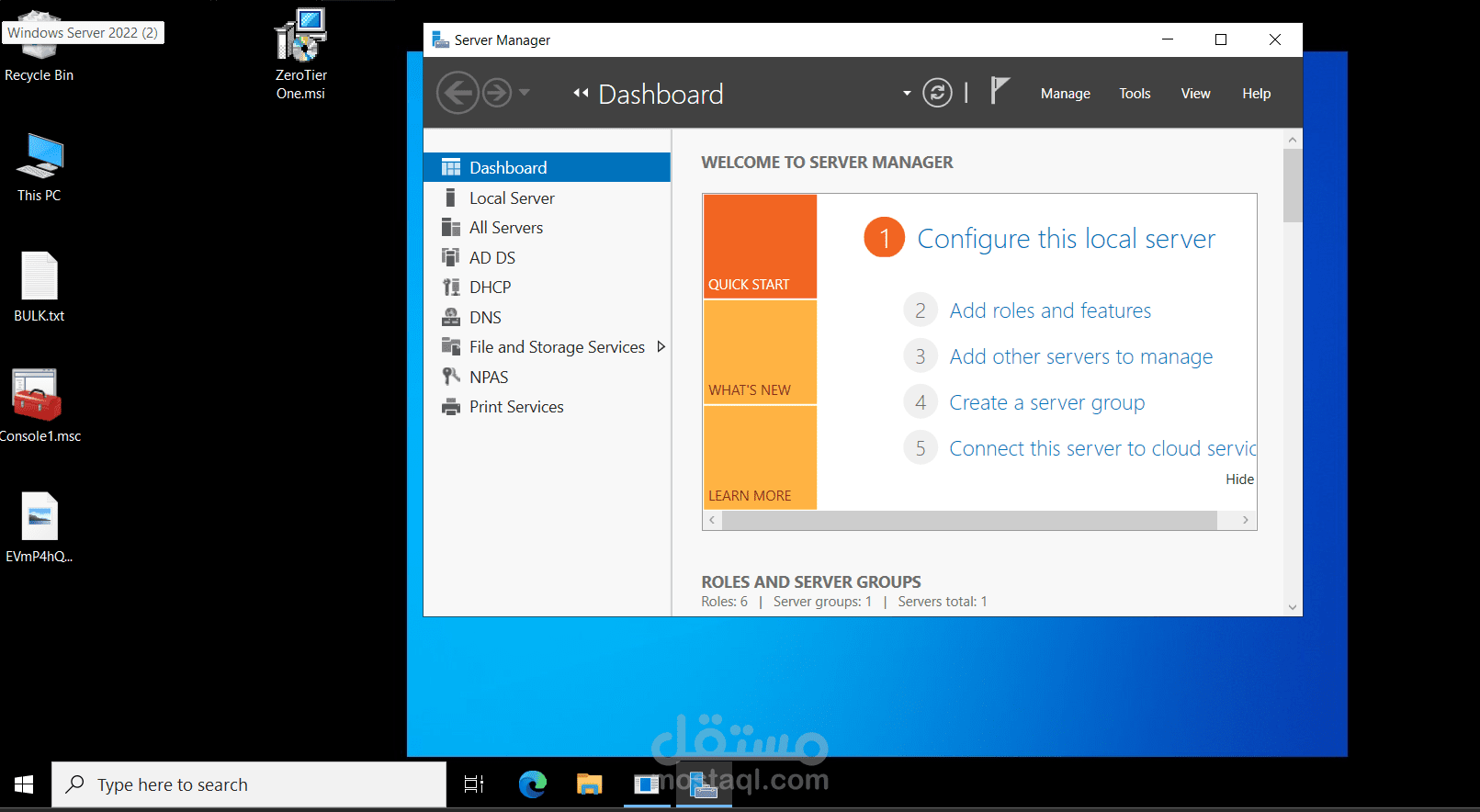Open the Print Services icon

pyautogui.click(x=451, y=407)
